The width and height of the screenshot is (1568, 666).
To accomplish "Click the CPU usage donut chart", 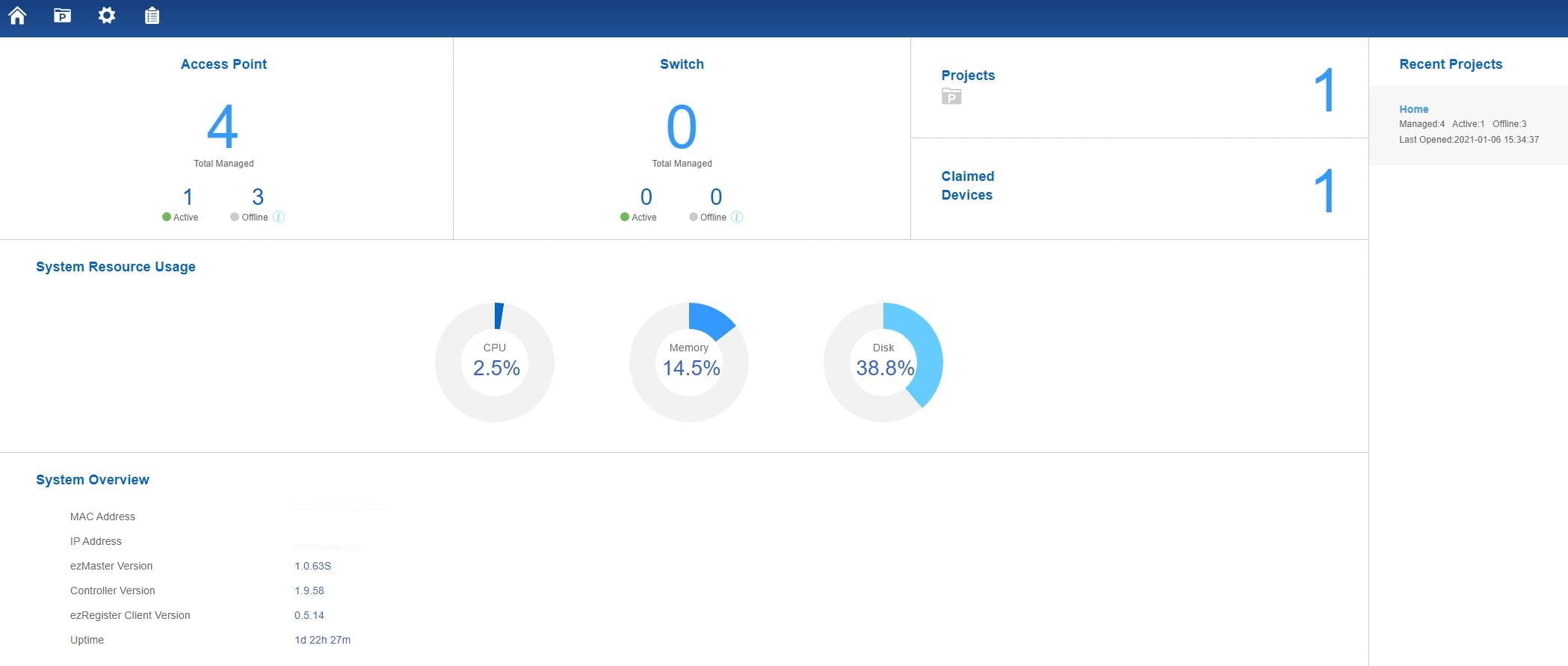I will (x=495, y=363).
